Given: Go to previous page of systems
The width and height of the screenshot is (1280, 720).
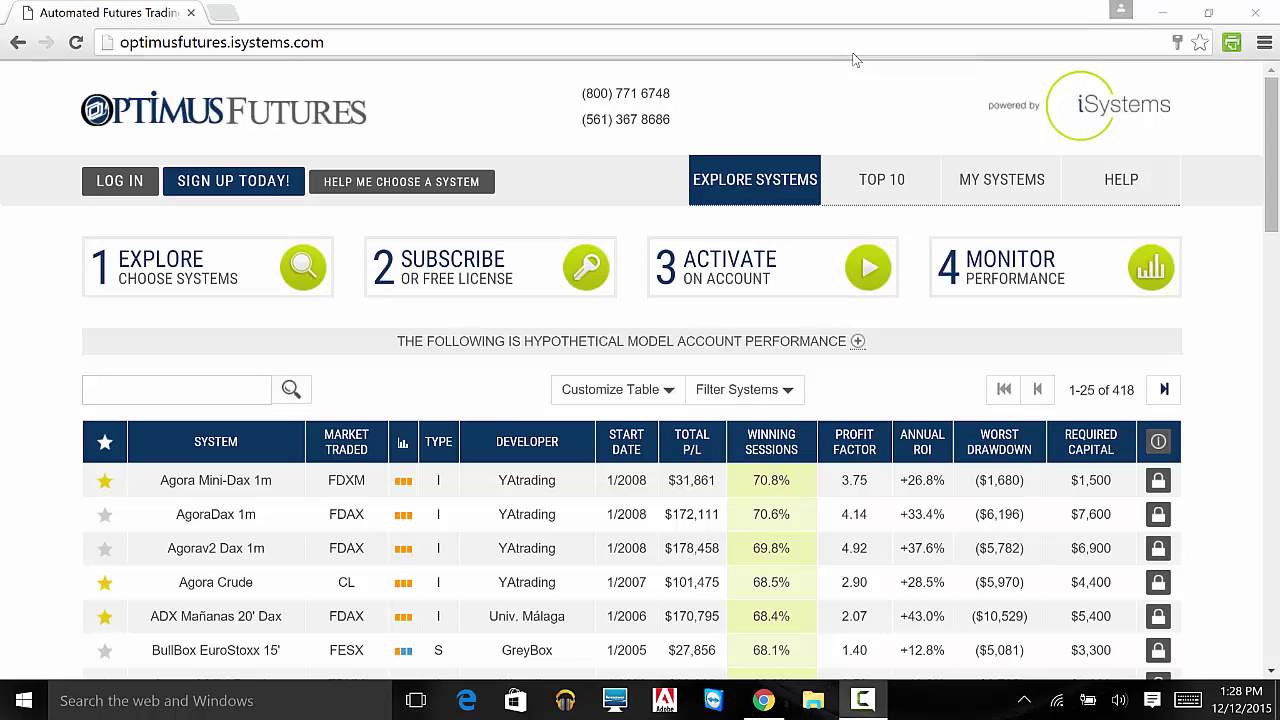Looking at the screenshot, I should [x=1038, y=390].
